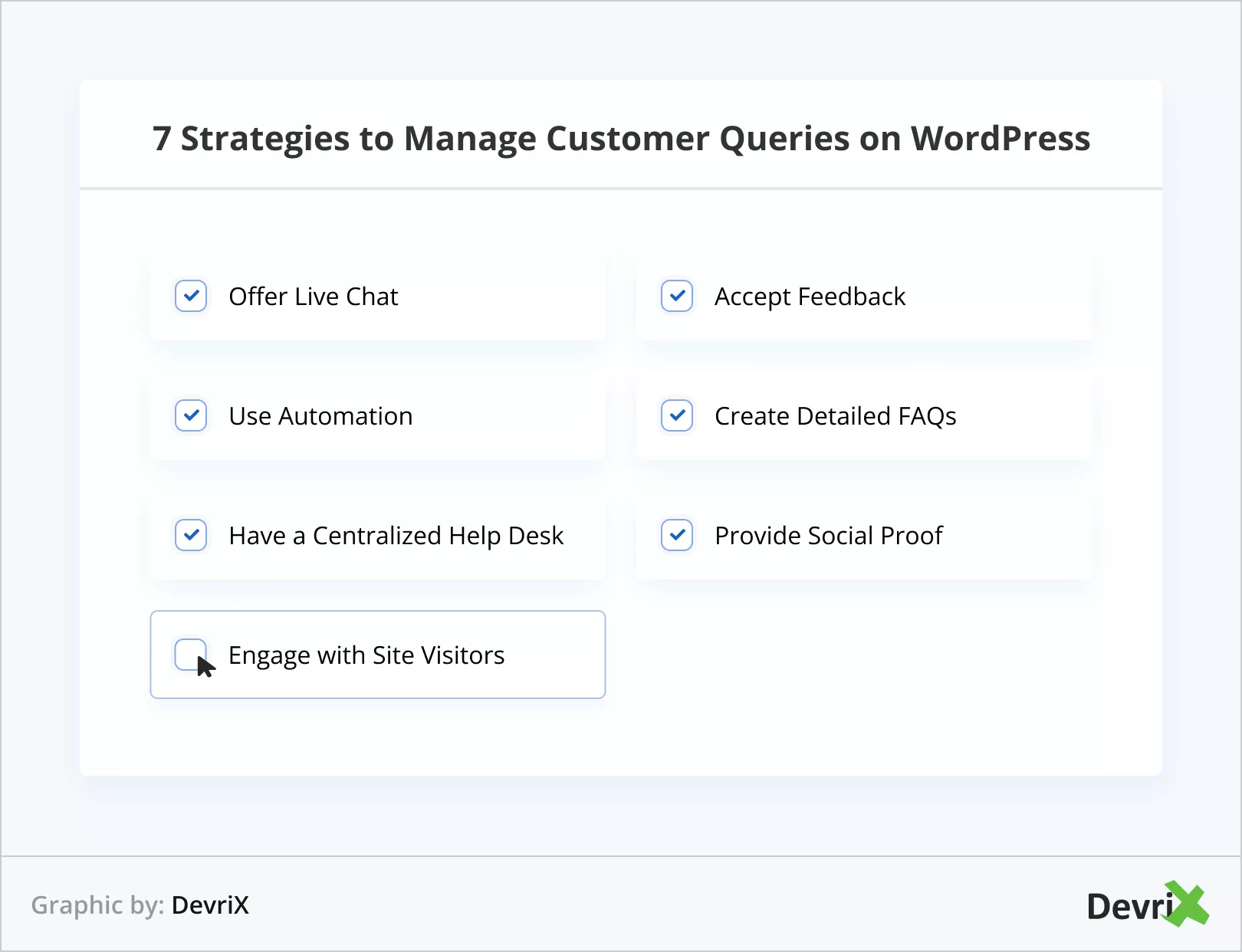The height and width of the screenshot is (952, 1242).
Task: Select the "Provide Social Proof" label text
Action: pyautogui.click(x=828, y=536)
